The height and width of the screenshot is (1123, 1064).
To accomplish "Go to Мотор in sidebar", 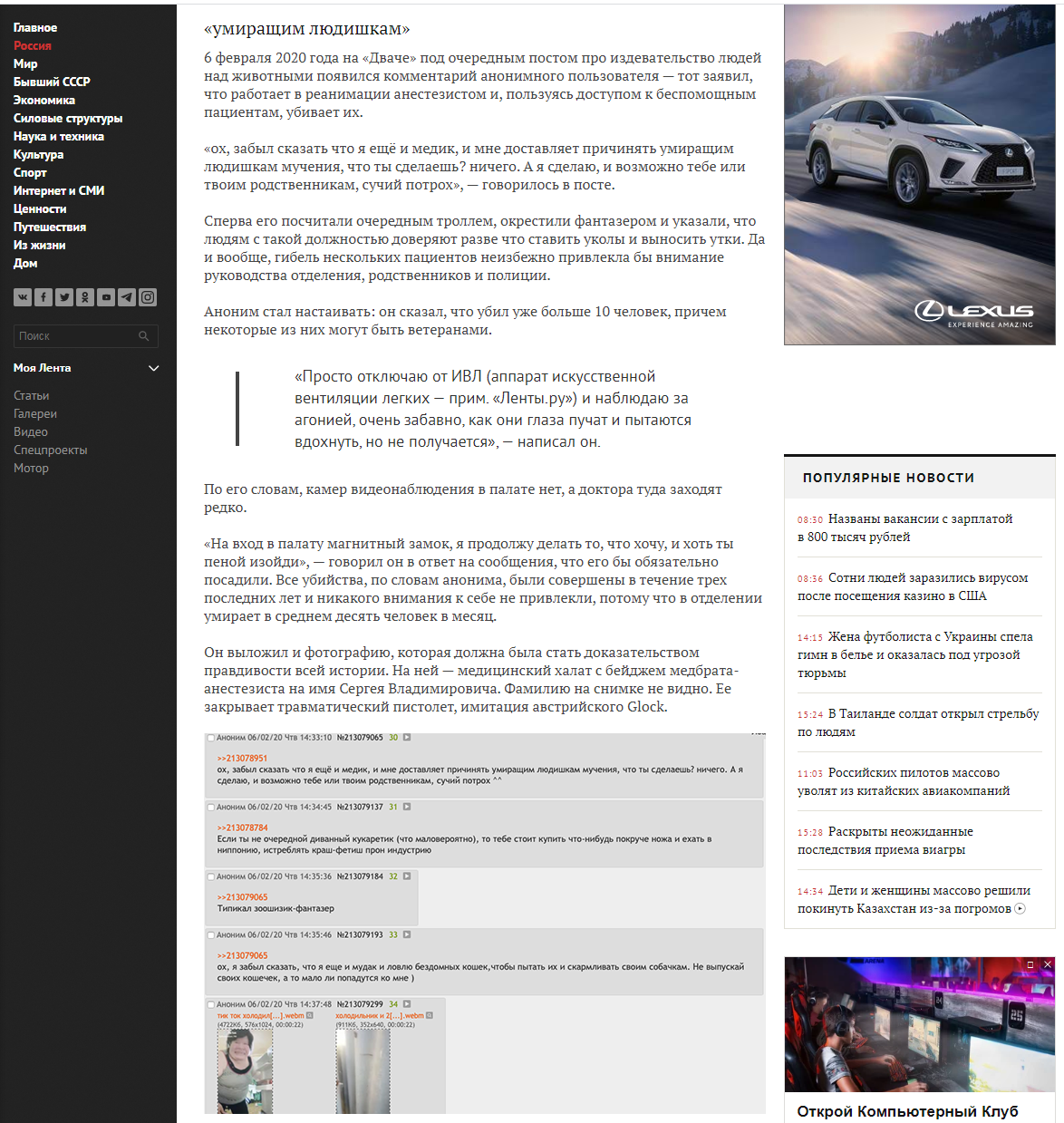I will 31,469.
